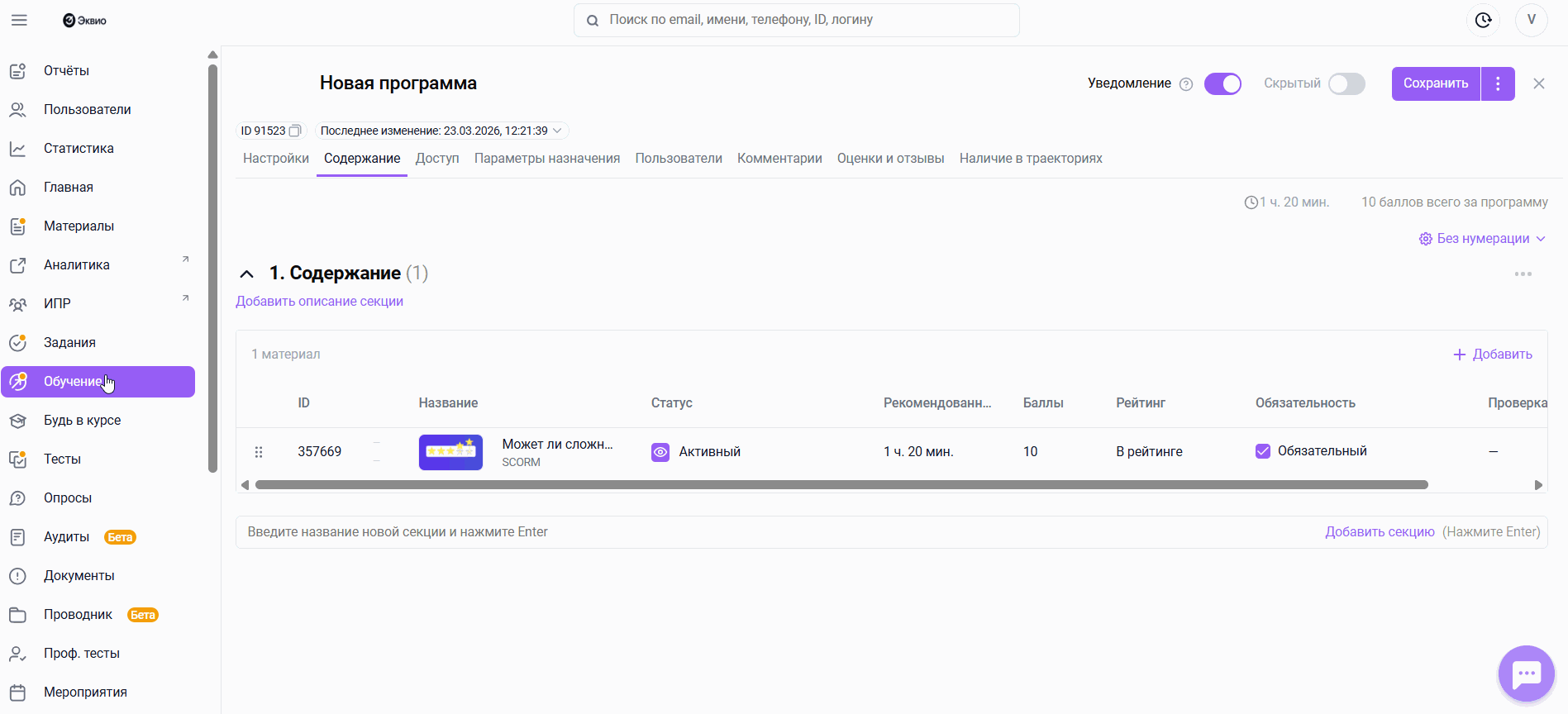Open the hamburger menu icon
1568x714 pixels.
[x=19, y=21]
